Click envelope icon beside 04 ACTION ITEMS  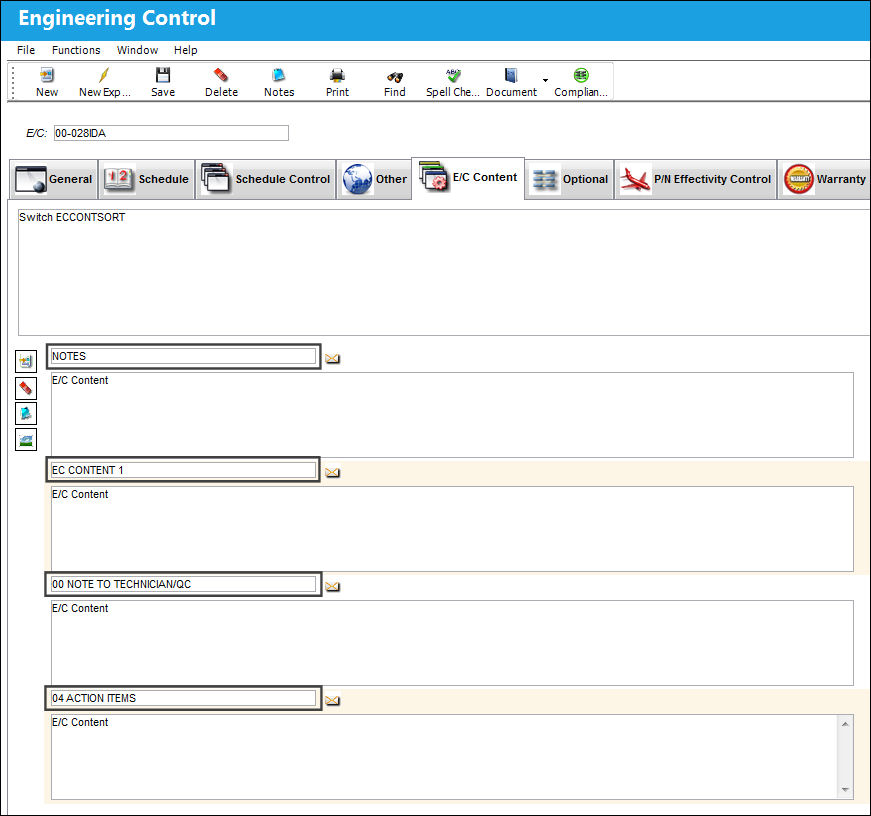[x=332, y=700]
